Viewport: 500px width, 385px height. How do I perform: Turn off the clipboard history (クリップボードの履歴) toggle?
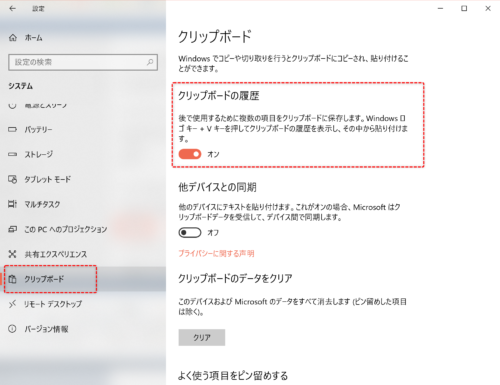pos(190,154)
